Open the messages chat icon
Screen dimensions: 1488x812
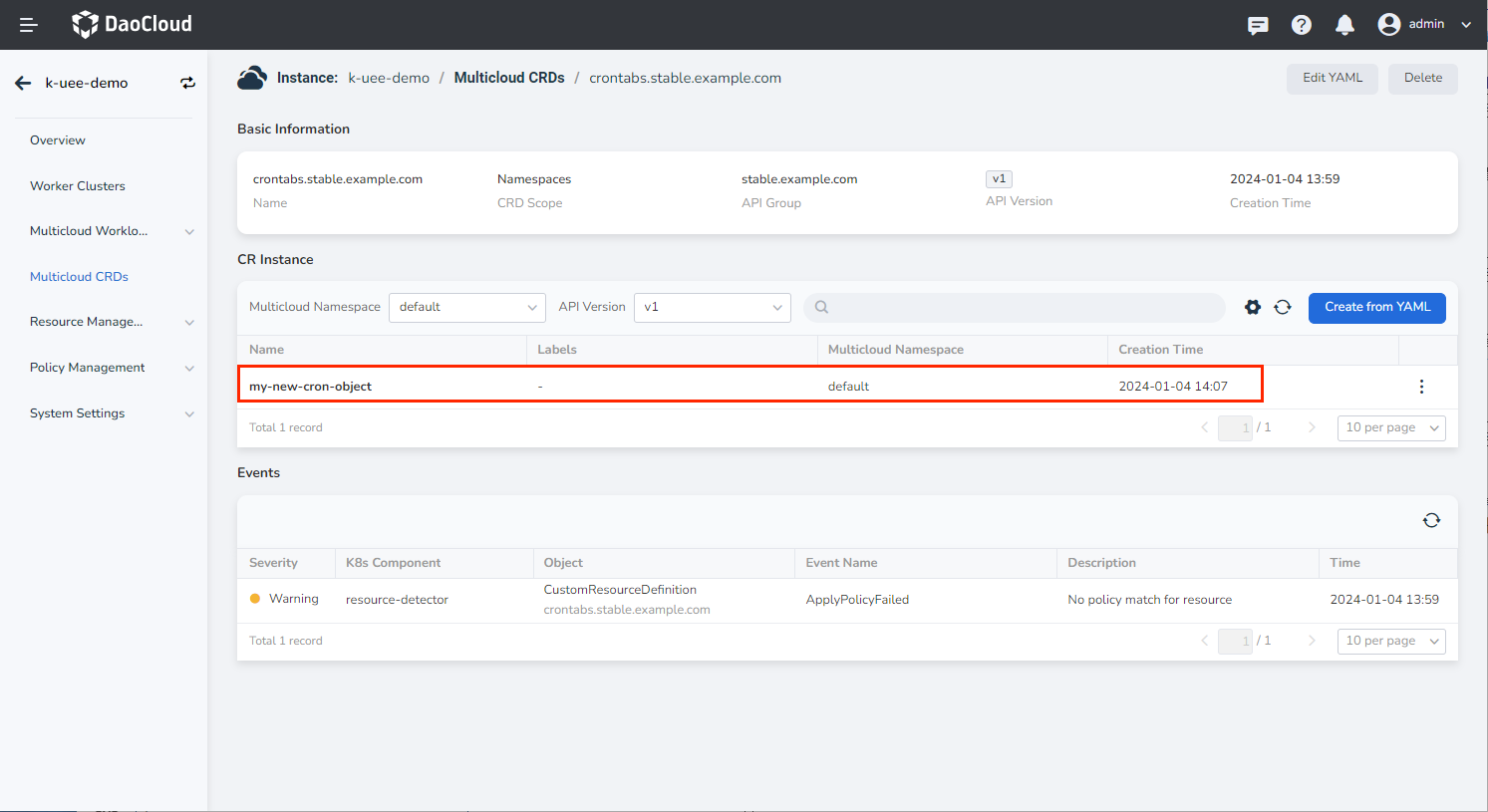coord(1258,25)
